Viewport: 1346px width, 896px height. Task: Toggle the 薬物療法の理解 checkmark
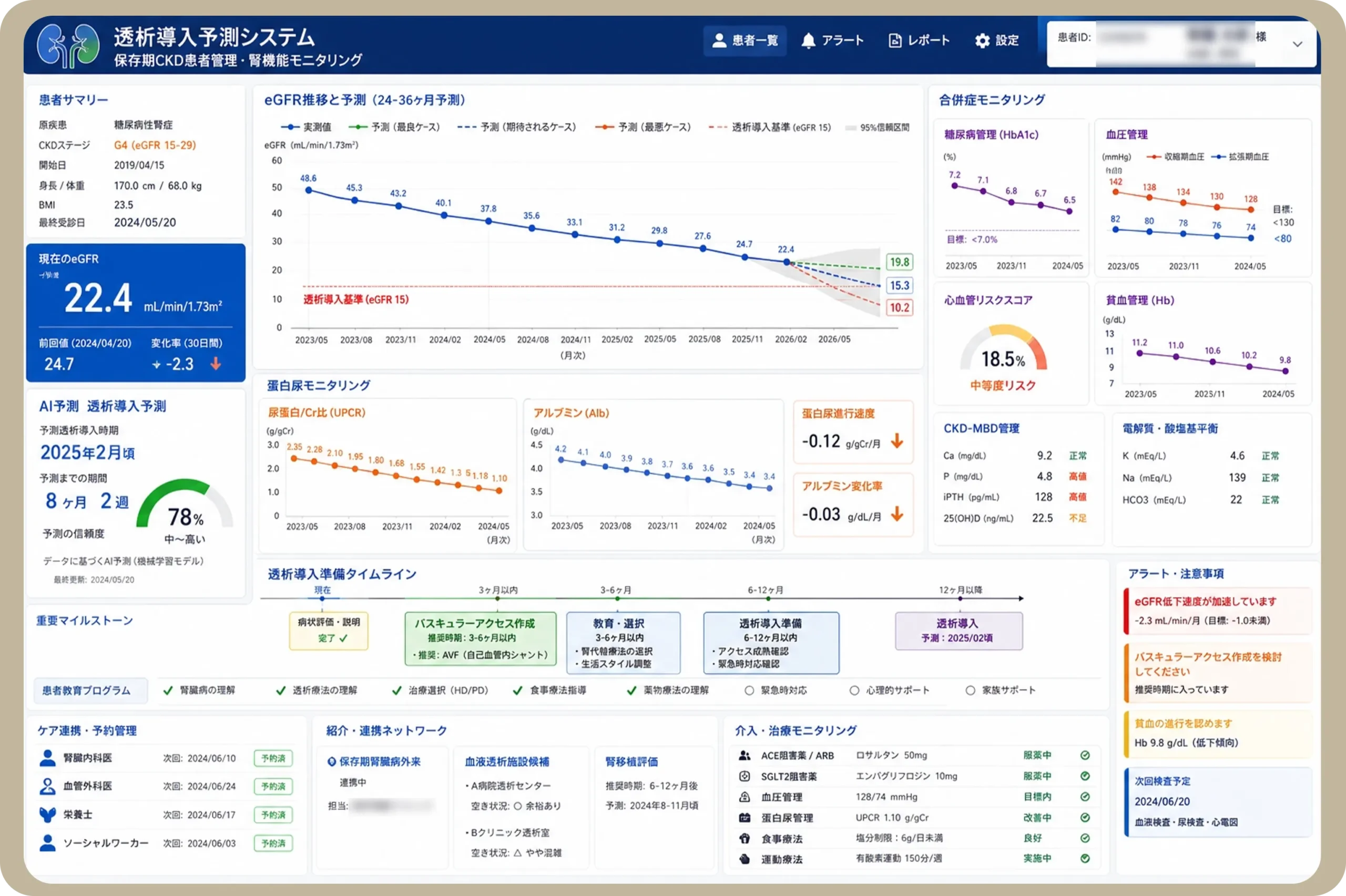pyautogui.click(x=631, y=691)
